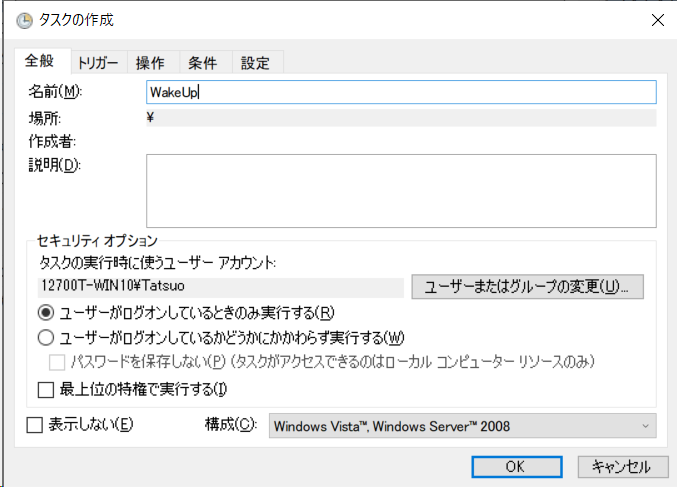Click the 場所 path field

tap(400, 118)
